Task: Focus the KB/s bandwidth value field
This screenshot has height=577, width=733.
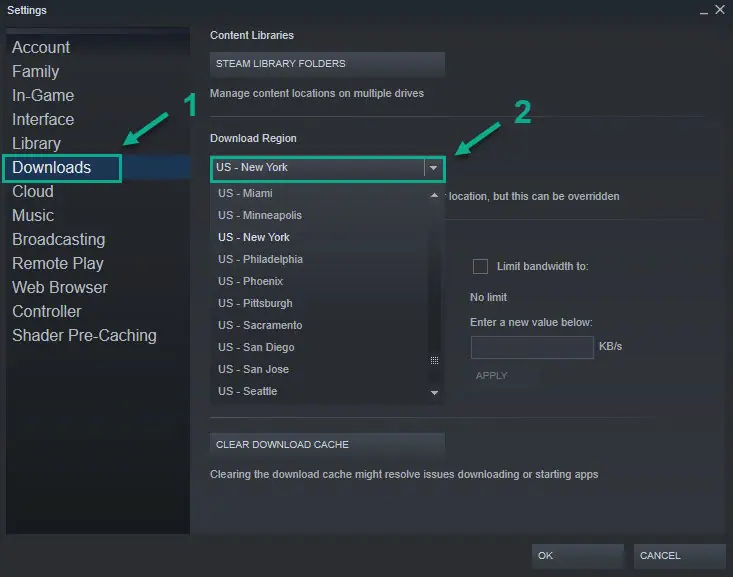Action: click(532, 347)
